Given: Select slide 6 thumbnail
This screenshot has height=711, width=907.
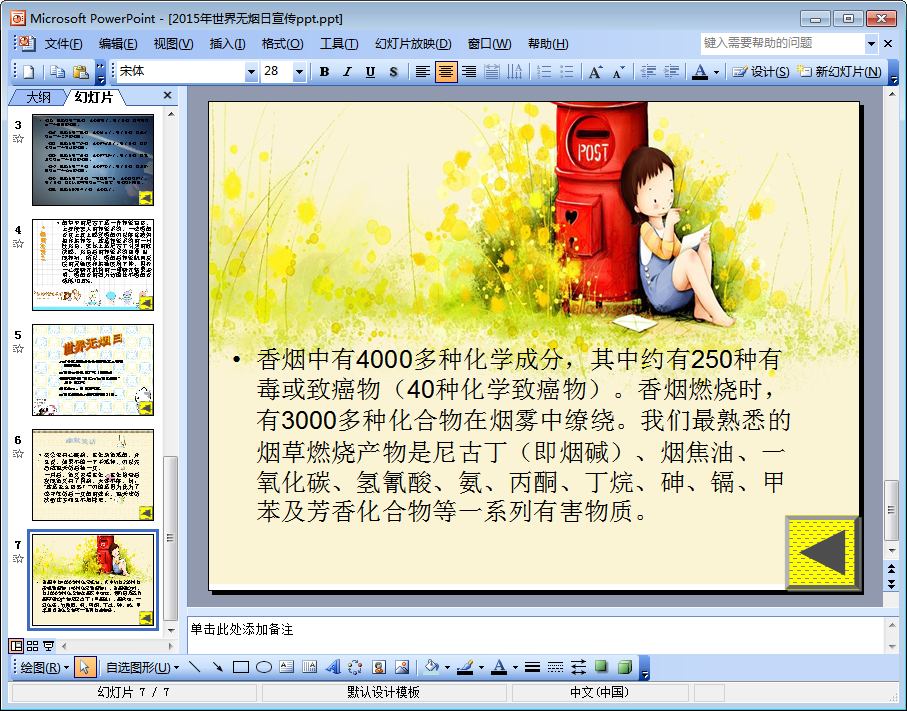Looking at the screenshot, I should 93,475.
